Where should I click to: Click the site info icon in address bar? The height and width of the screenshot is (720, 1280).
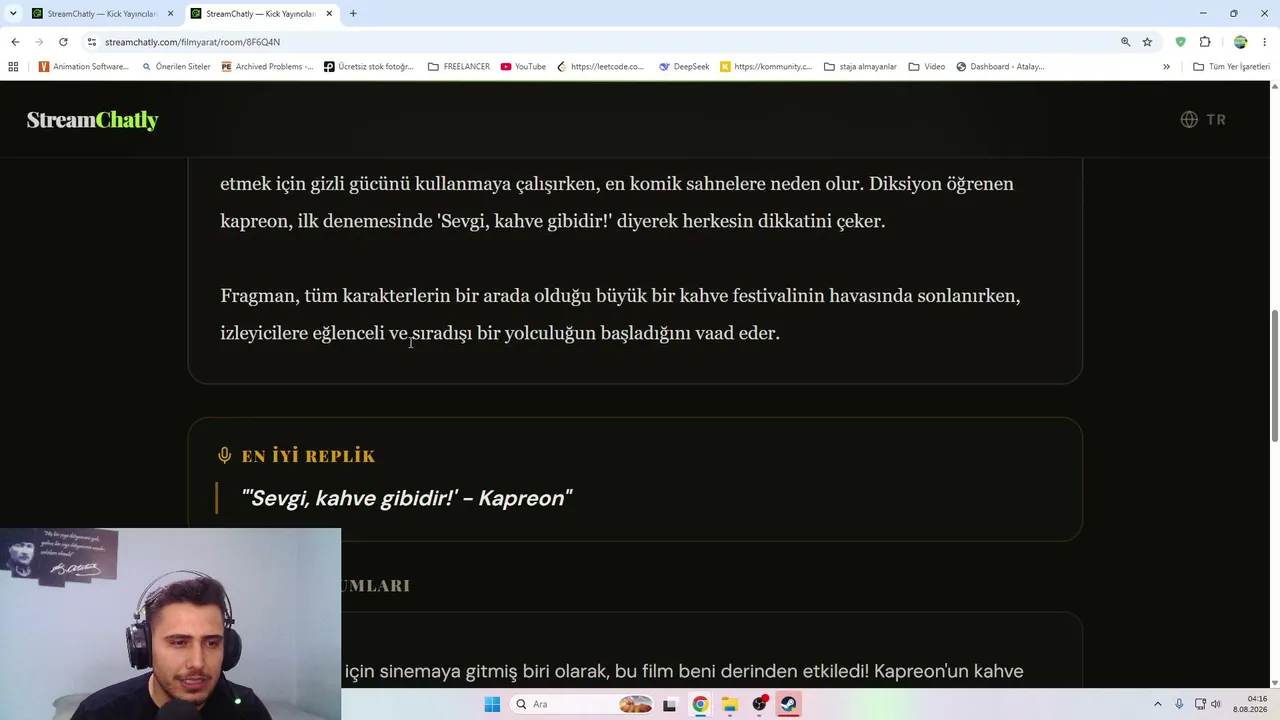pos(92,42)
